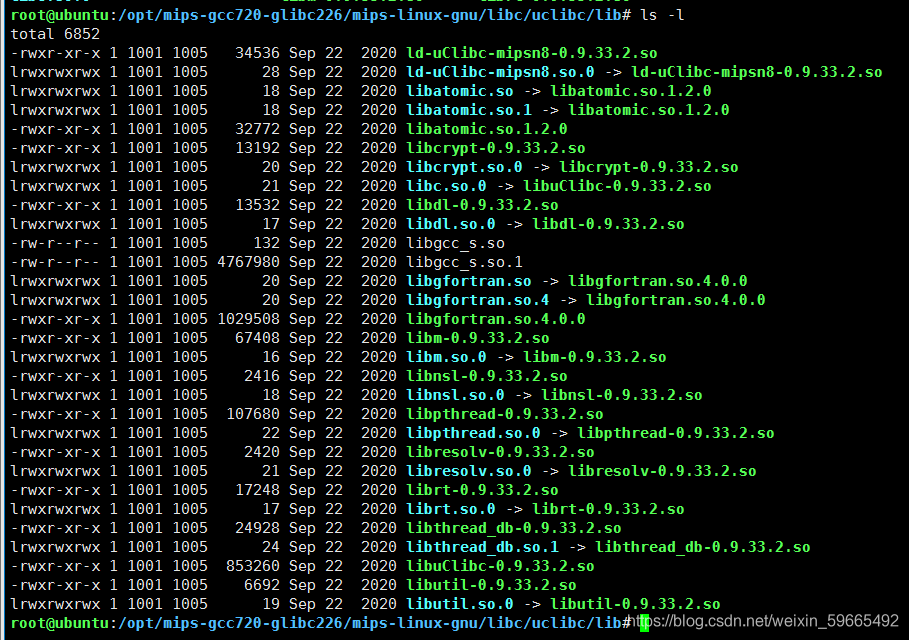Select file size 32772 of libatomic.so.1.2.0
This screenshot has width=909, height=640.
pos(257,129)
